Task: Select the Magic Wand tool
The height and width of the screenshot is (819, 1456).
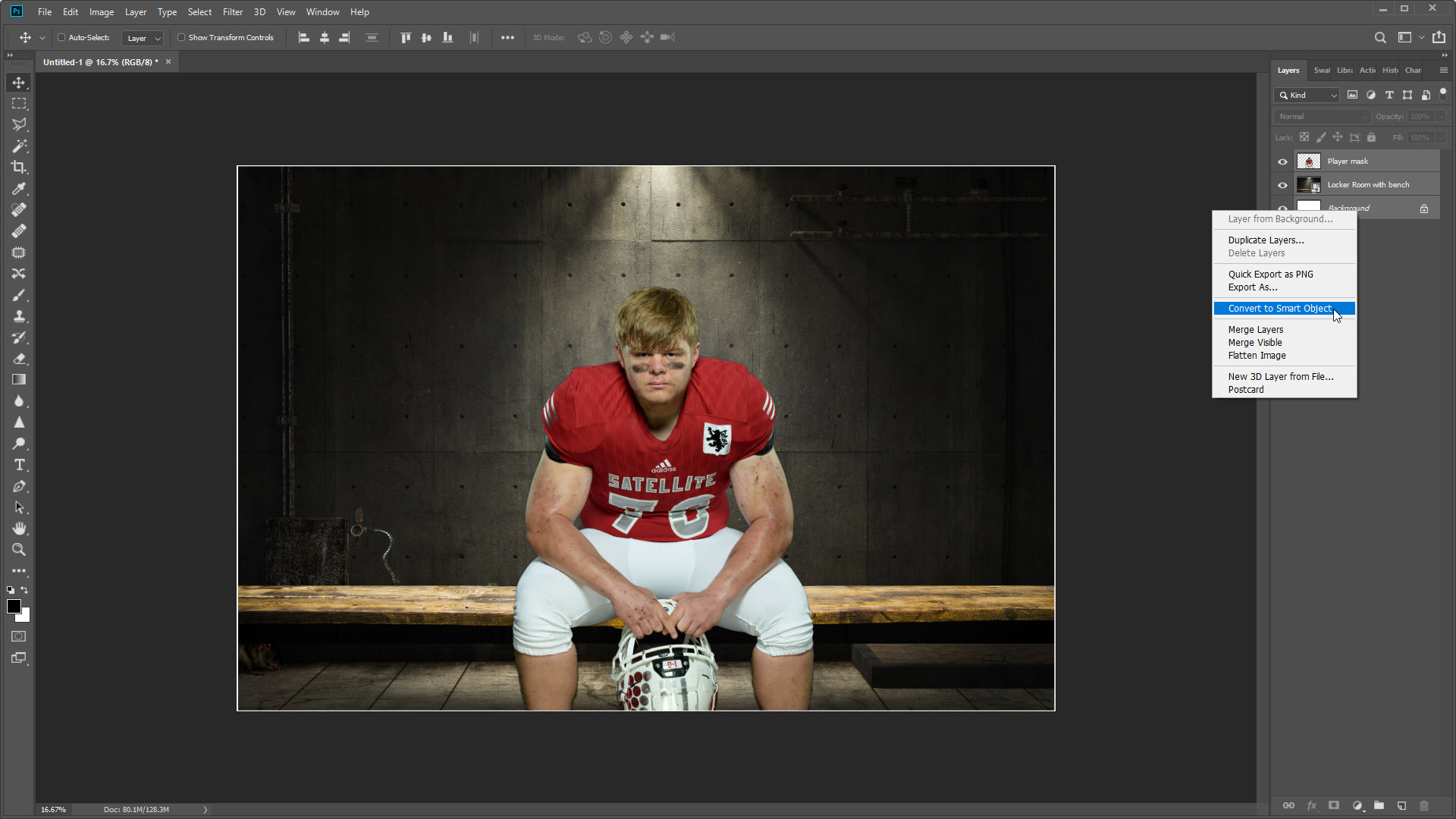Action: click(x=18, y=146)
